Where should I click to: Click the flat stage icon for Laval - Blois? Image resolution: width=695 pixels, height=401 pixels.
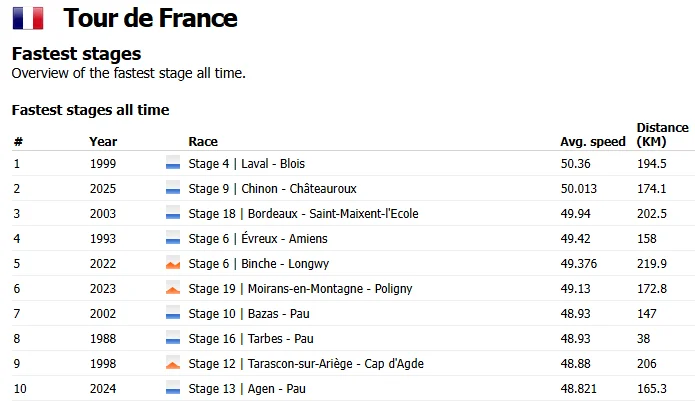173,163
